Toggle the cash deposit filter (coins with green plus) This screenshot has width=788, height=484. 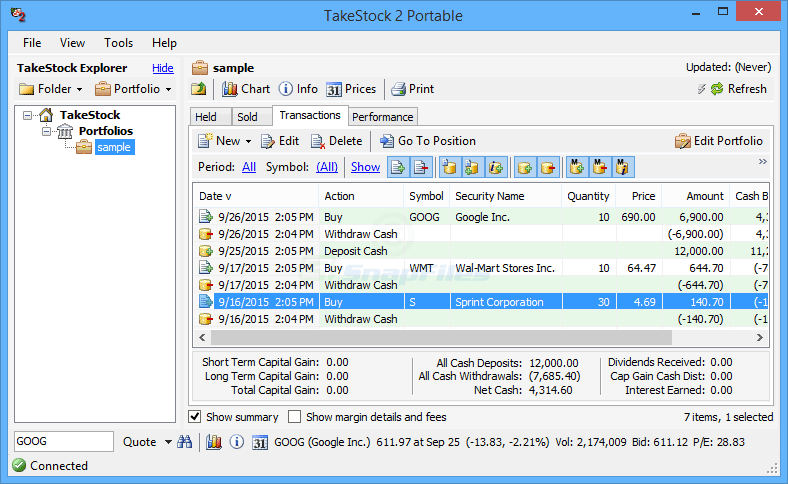pos(525,167)
